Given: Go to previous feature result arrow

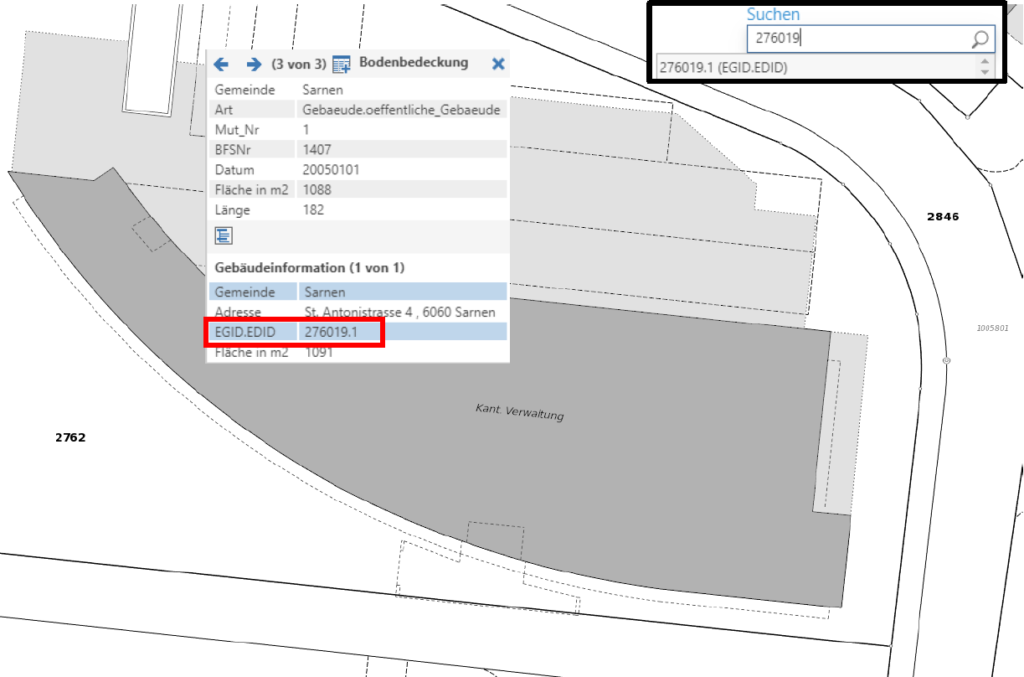Looking at the screenshot, I should click(221, 64).
